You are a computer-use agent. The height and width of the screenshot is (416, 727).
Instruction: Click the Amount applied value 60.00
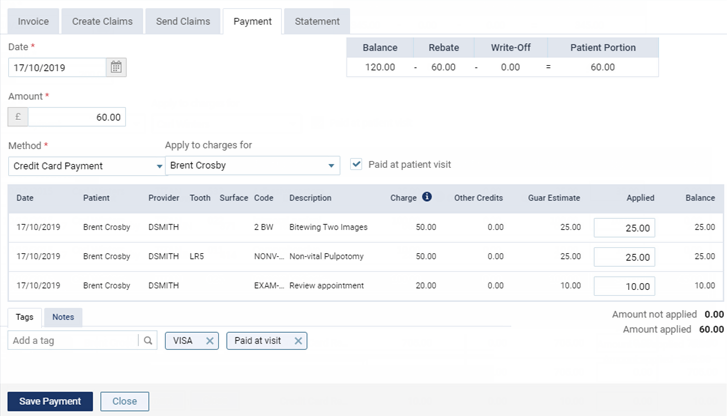pos(711,329)
